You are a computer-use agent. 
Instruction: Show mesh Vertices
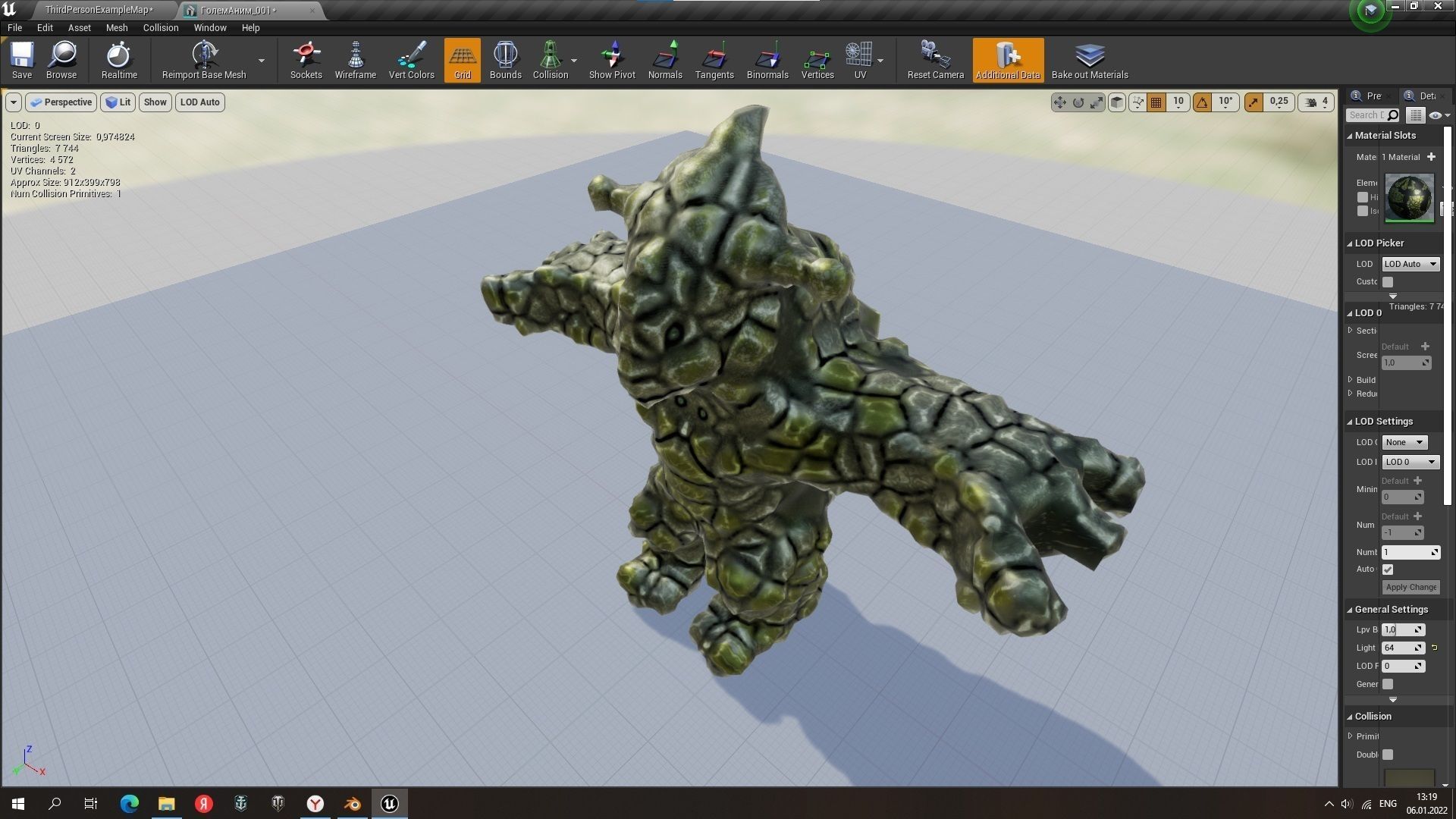point(817,60)
